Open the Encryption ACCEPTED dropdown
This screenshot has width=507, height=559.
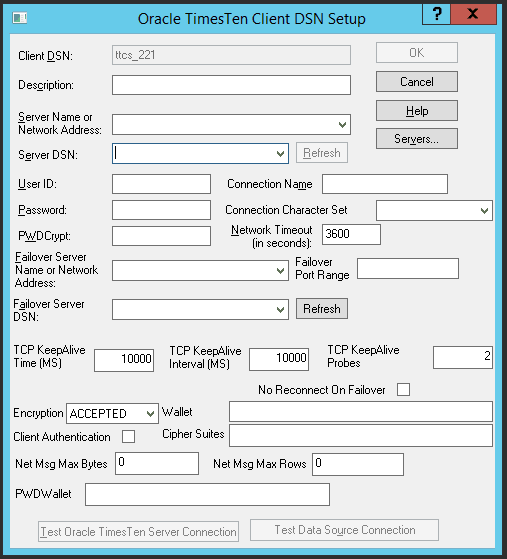pyautogui.click(x=150, y=414)
